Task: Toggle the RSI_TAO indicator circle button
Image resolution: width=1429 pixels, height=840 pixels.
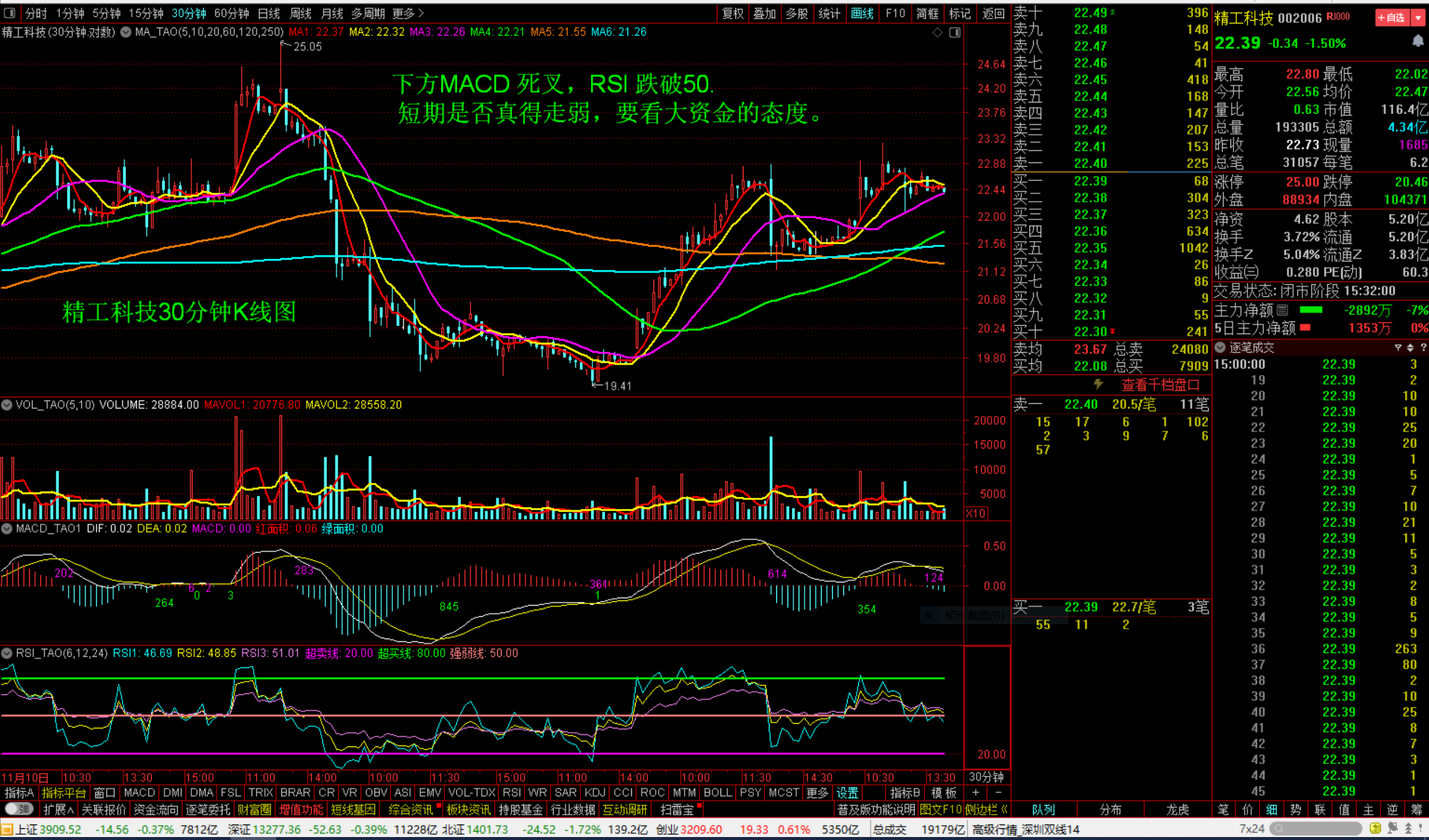Action: point(7,653)
